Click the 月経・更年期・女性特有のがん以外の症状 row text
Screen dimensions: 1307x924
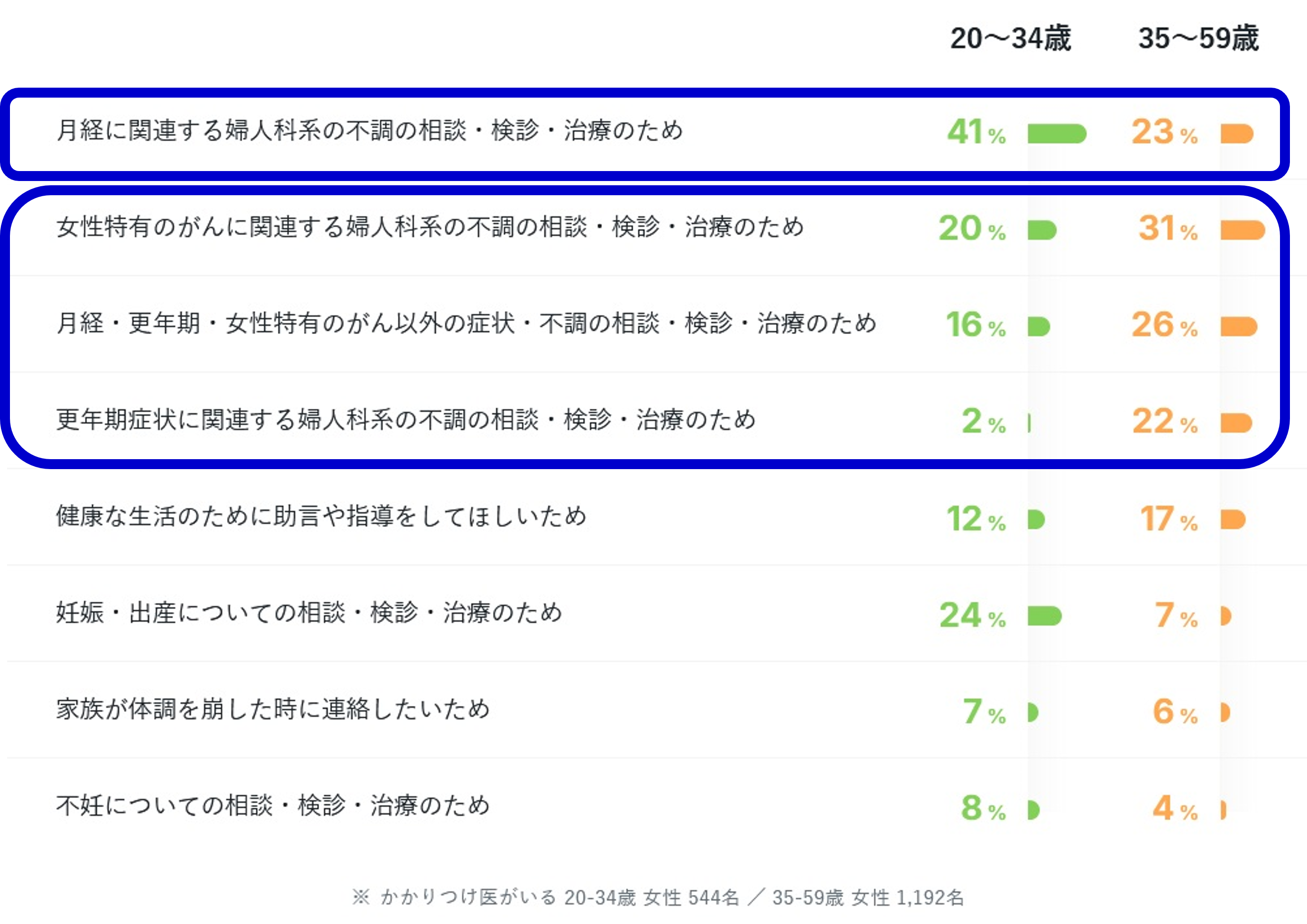pos(466,323)
